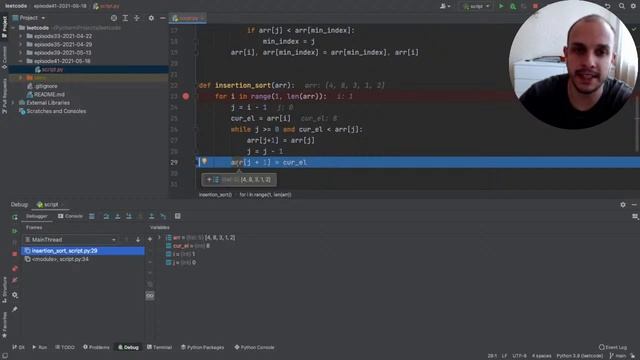Image resolution: width=640 pixels, height=360 pixels.
Task: Evaluate expression calculator icon
Action: pyautogui.click(x=178, y=216)
